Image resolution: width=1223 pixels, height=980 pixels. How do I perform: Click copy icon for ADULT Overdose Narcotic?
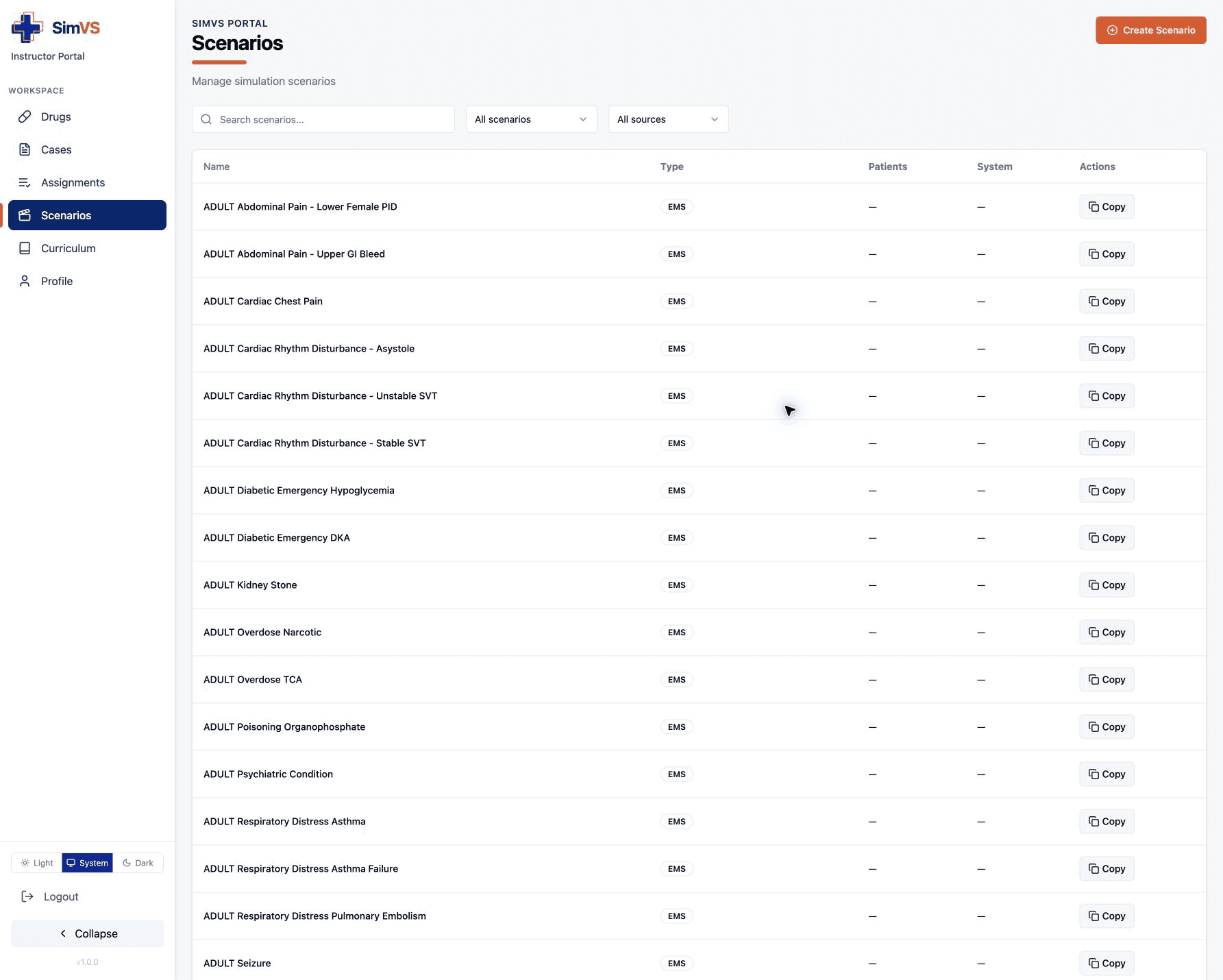1094,633
